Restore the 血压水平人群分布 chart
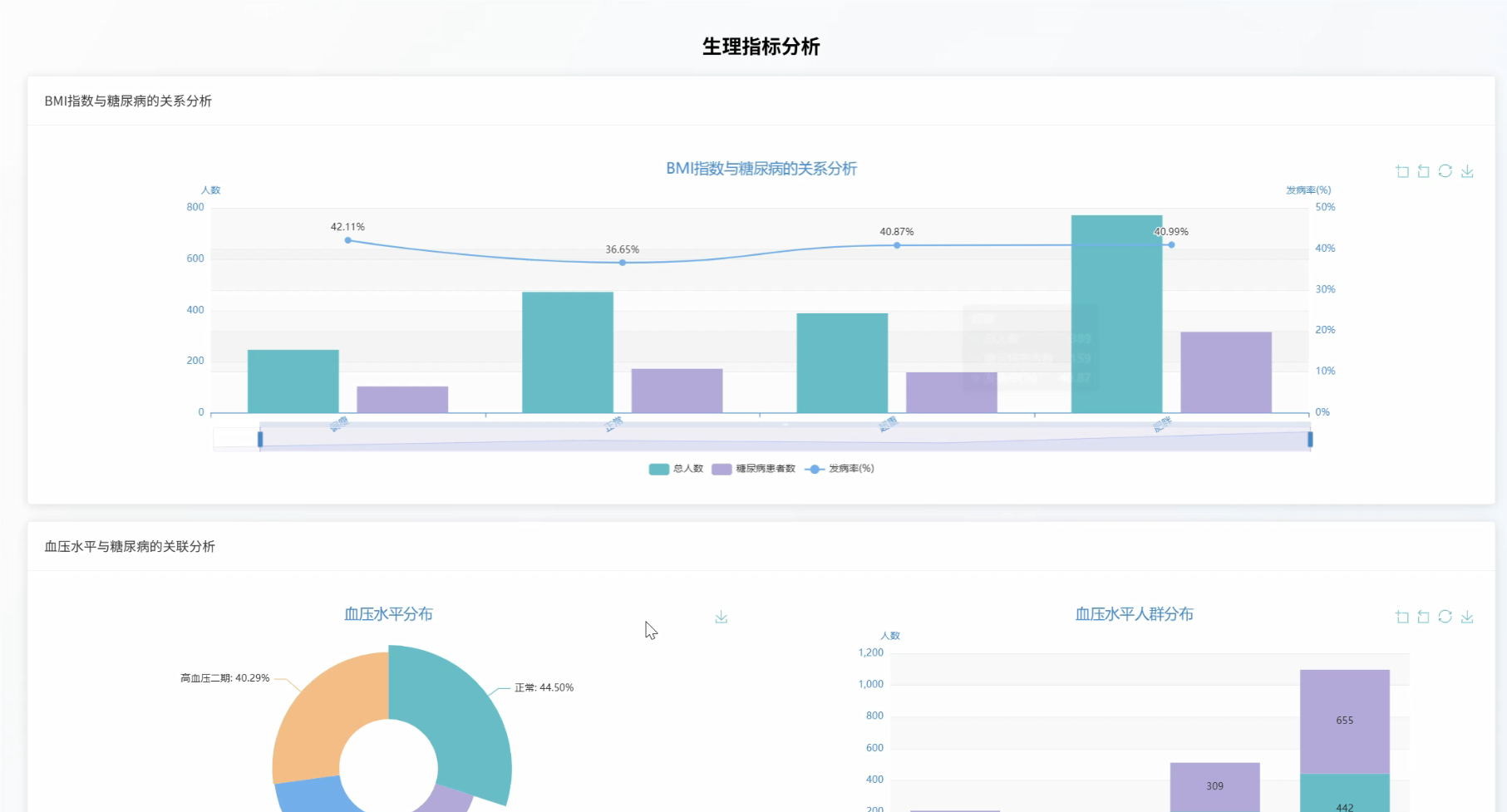Image resolution: width=1507 pixels, height=812 pixels. (1445, 617)
